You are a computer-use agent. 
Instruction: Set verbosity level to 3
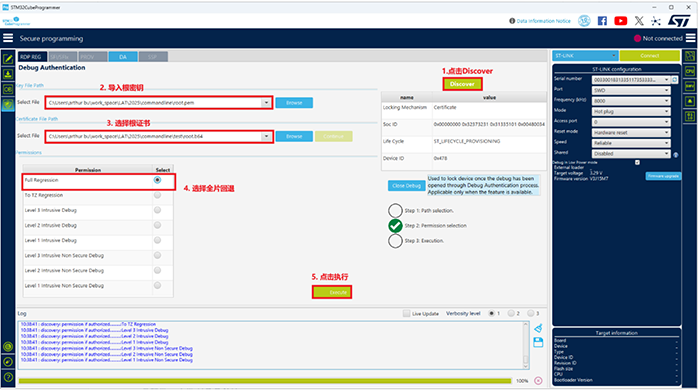[530, 313]
